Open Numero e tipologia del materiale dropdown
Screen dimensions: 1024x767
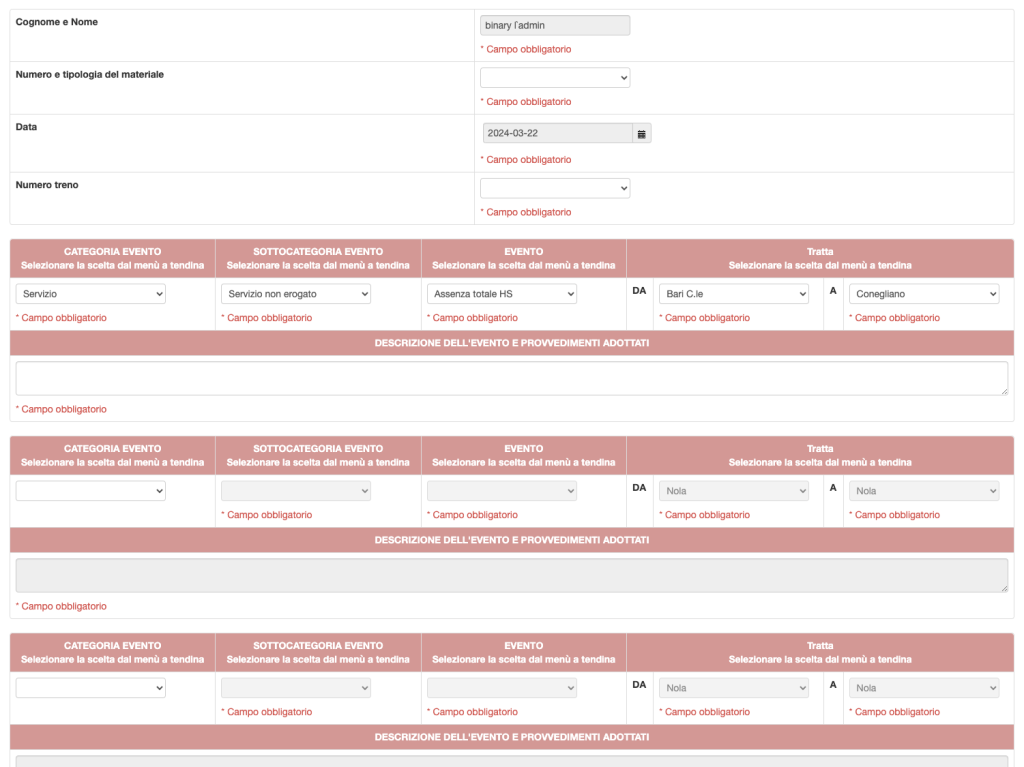coord(555,78)
